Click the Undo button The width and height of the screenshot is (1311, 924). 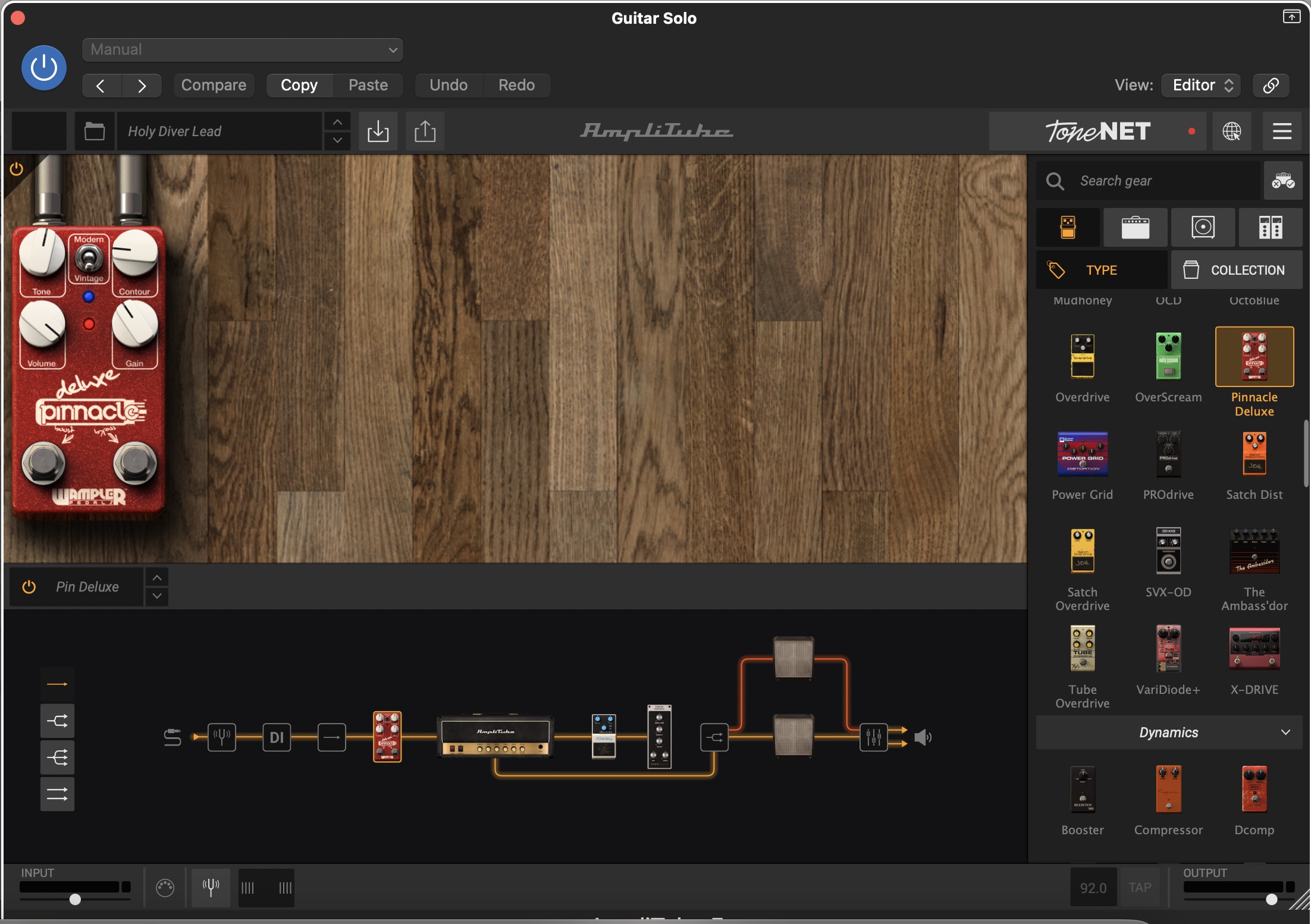coord(448,85)
